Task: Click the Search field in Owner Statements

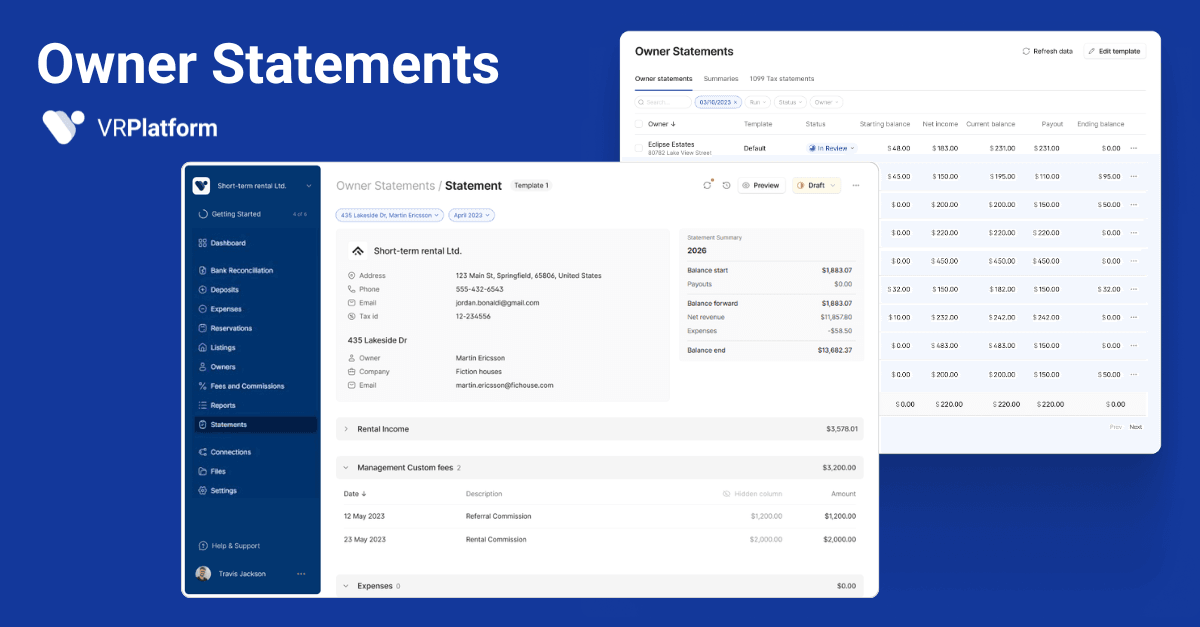Action: (x=662, y=102)
